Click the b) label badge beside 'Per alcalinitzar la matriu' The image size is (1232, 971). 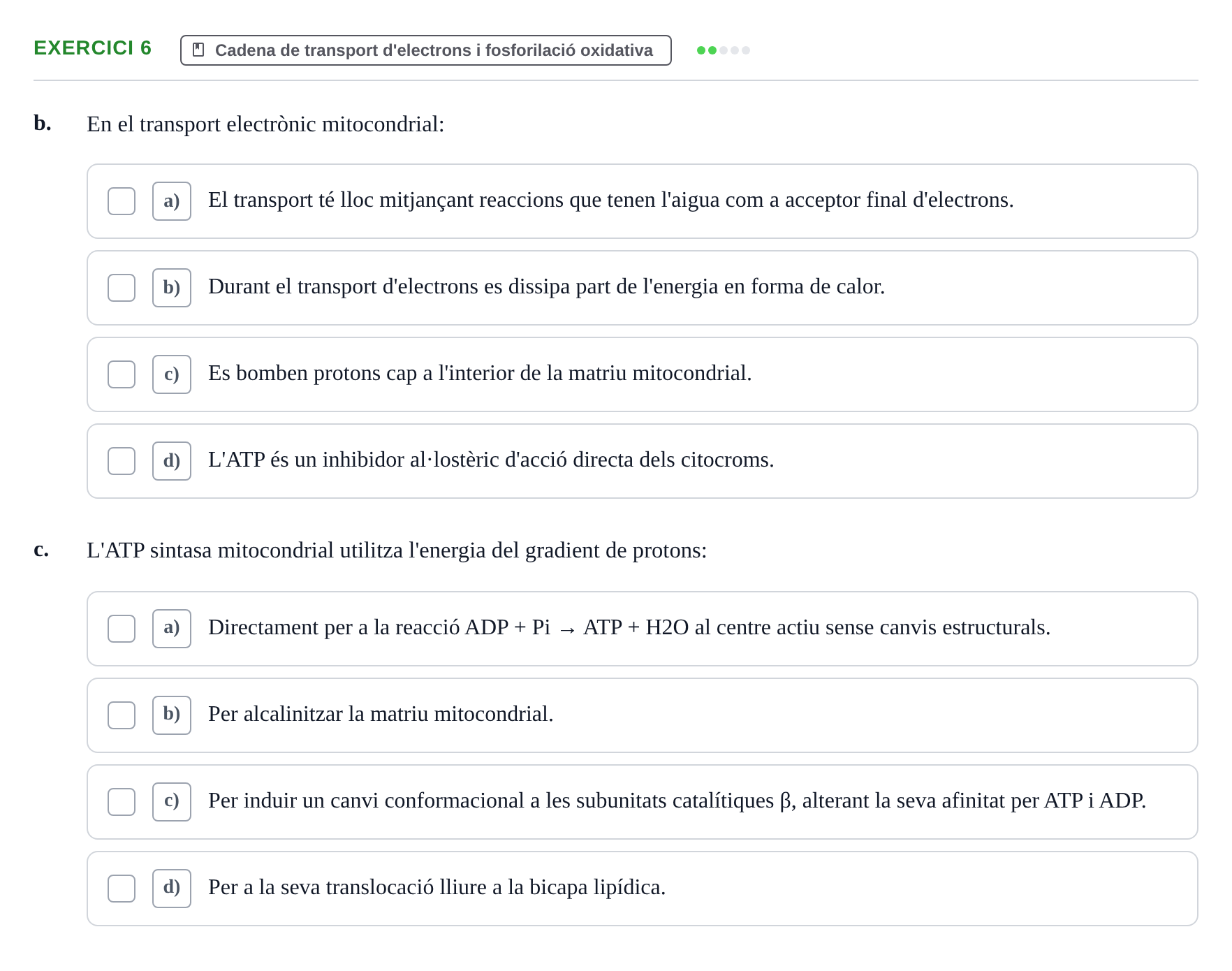tap(172, 715)
